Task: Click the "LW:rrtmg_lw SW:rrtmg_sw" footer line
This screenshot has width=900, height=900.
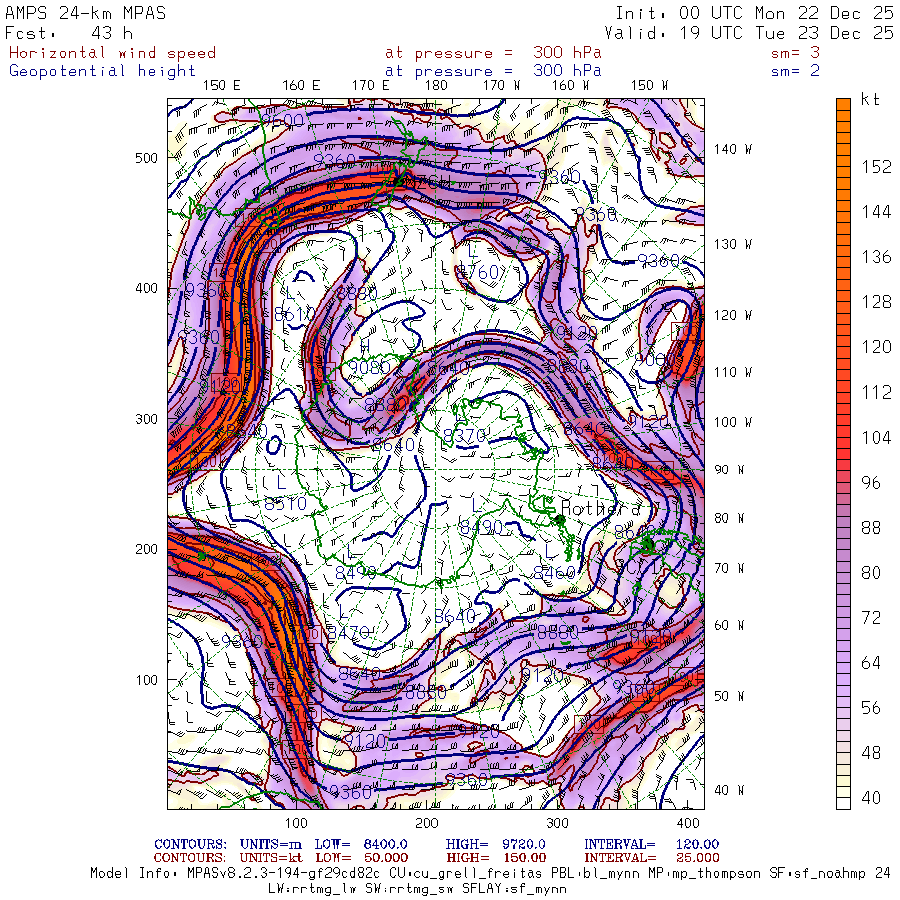Action: [x=417, y=889]
